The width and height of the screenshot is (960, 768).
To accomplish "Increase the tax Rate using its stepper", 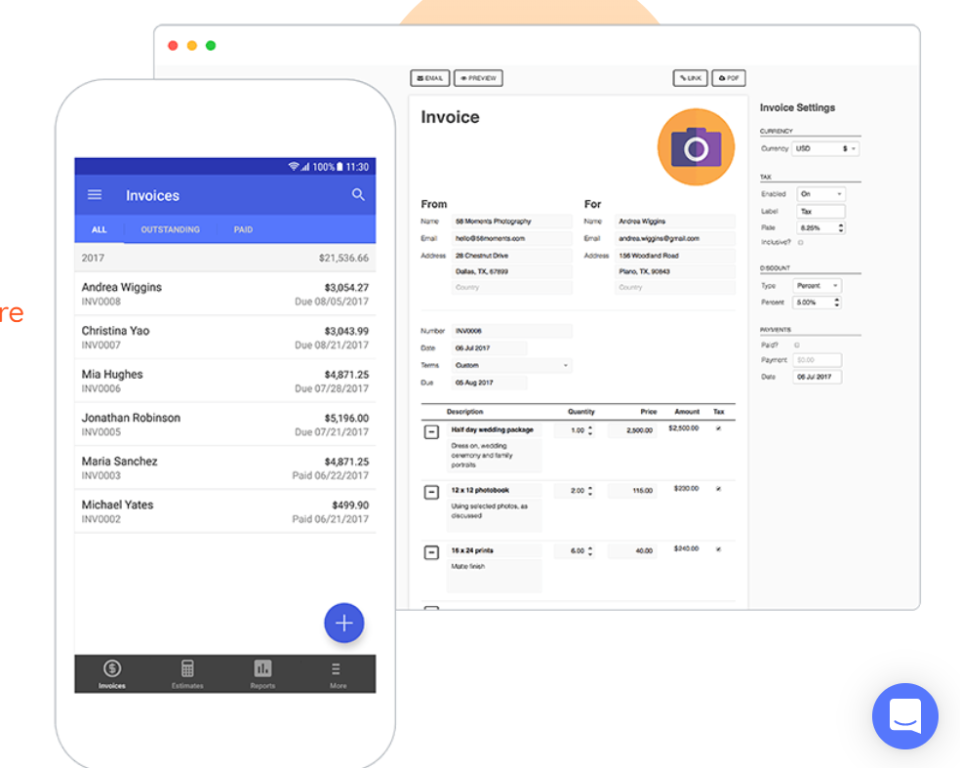I will tap(841, 224).
